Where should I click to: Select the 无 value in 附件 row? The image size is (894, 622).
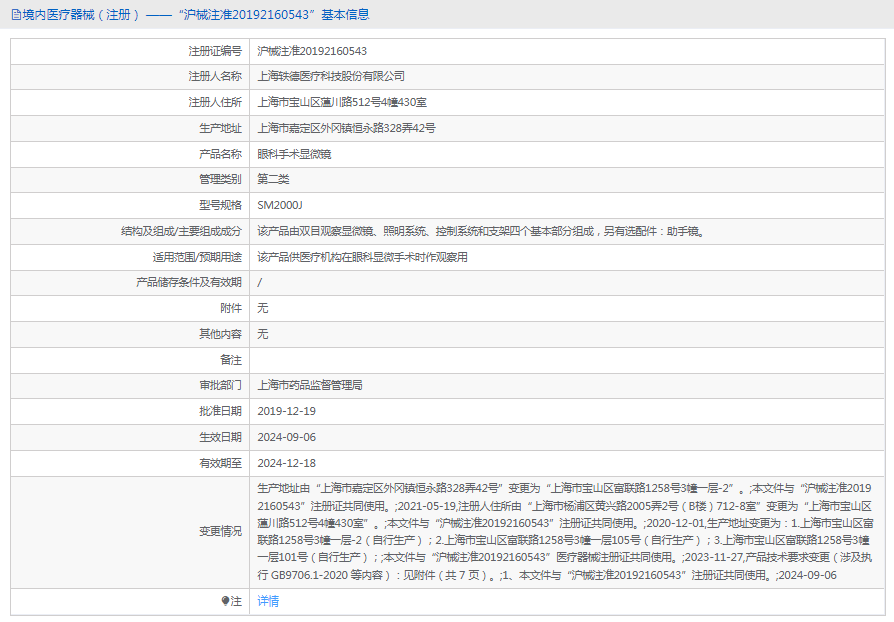click(262, 308)
